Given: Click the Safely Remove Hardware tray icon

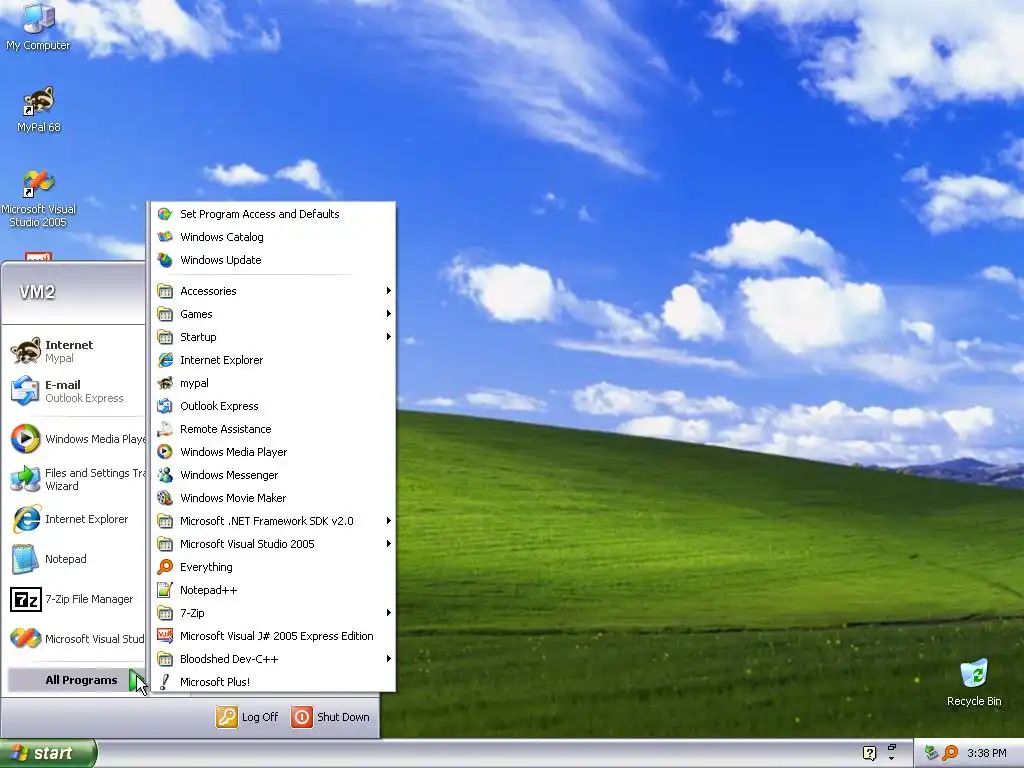Looking at the screenshot, I should tap(932, 753).
